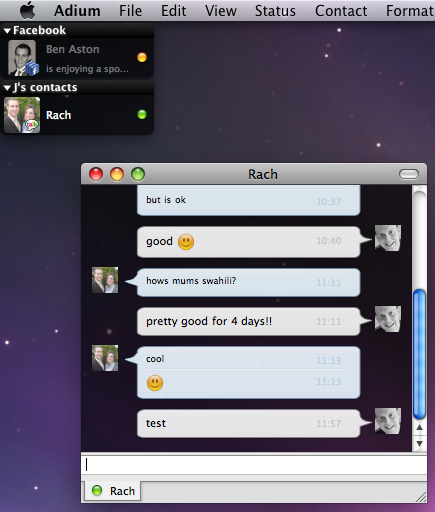Click the Facebook service badge on Ben's avatar

tap(32, 68)
